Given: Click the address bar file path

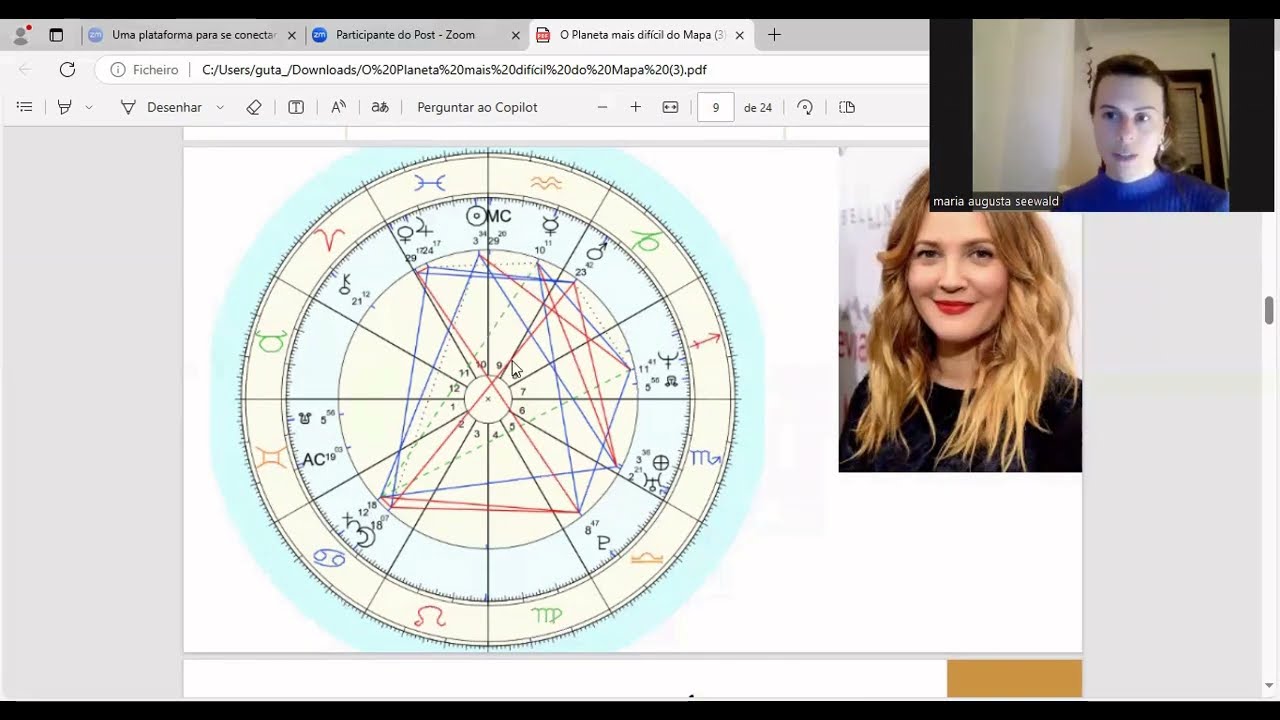Looking at the screenshot, I should (x=455, y=70).
